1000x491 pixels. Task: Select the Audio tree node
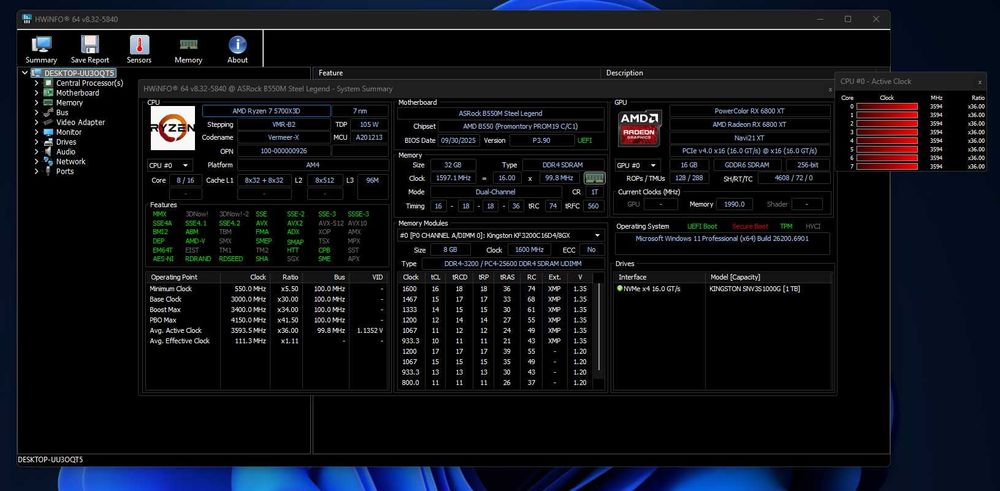(66, 152)
